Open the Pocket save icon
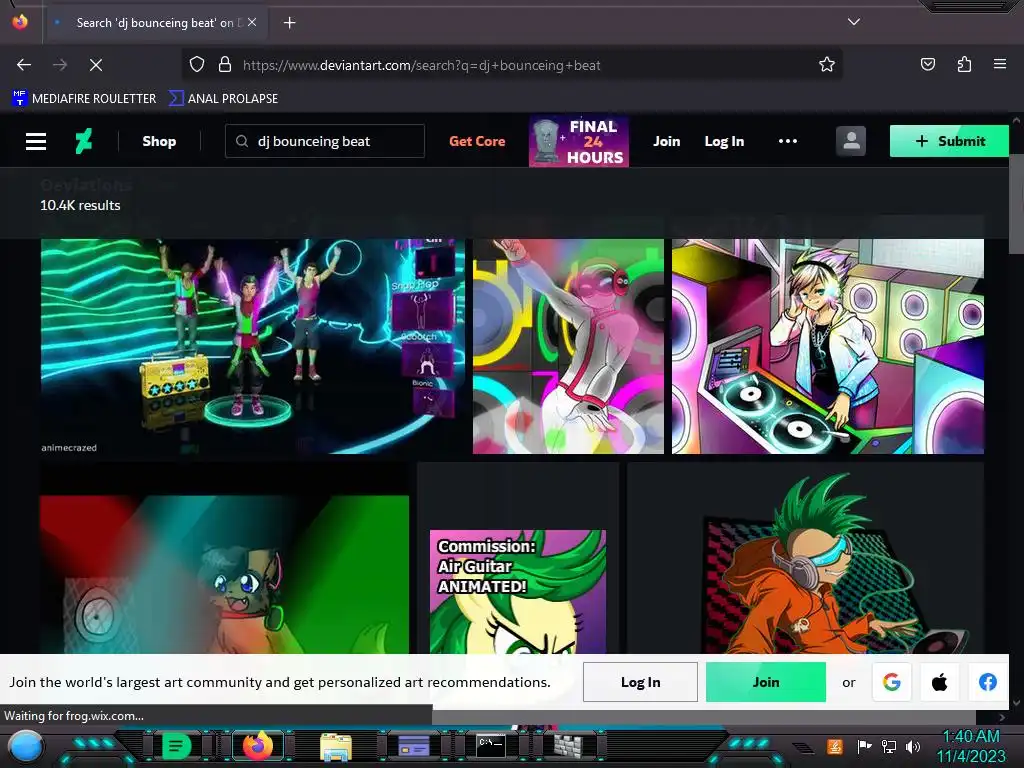This screenshot has width=1024, height=768. click(x=927, y=65)
